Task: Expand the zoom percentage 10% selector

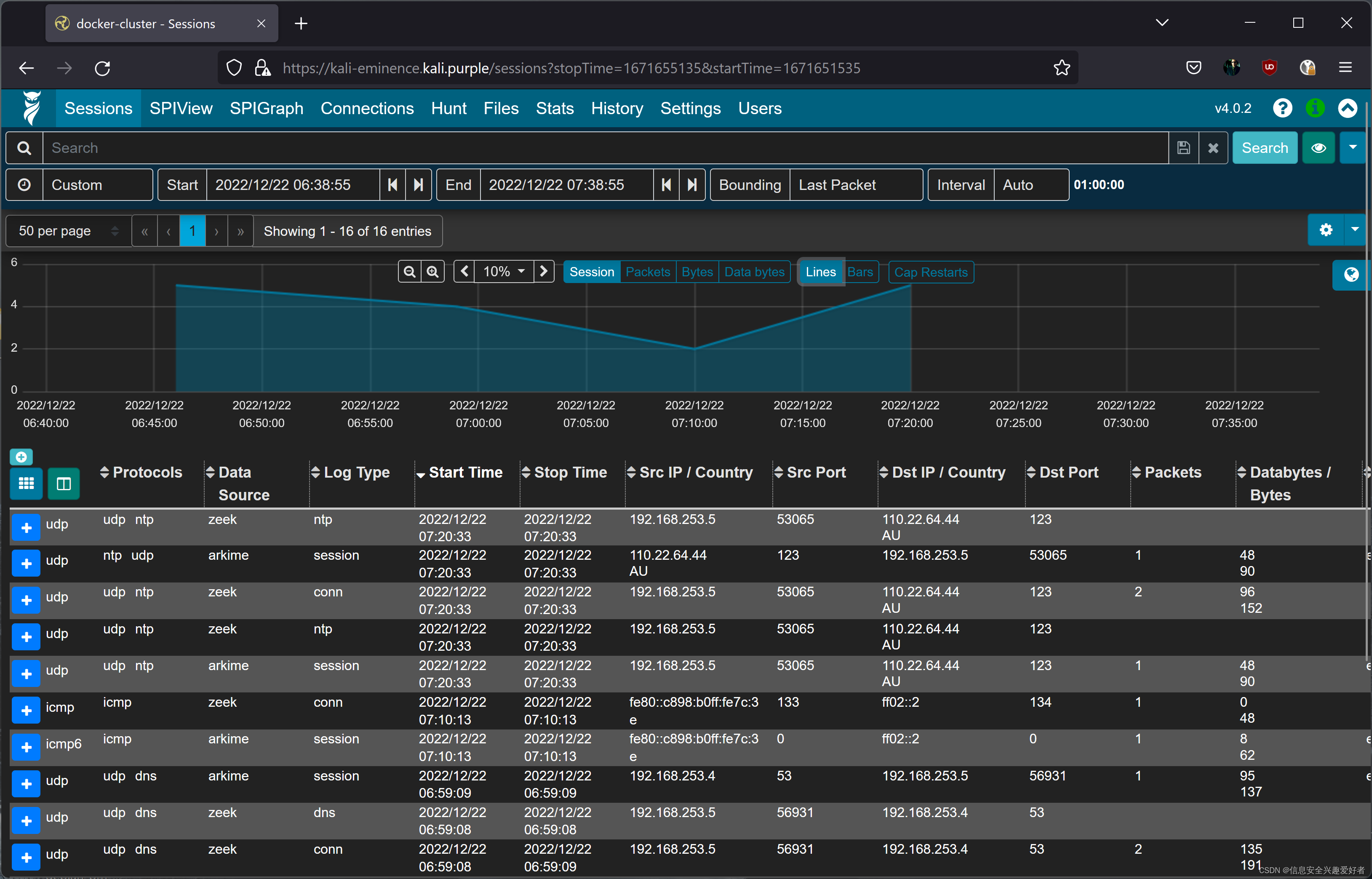Action: (x=504, y=271)
